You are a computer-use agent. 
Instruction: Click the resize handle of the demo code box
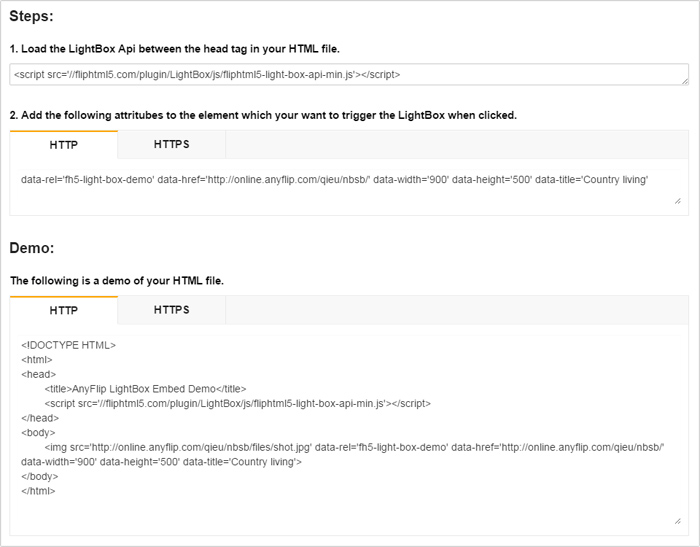(x=677, y=521)
